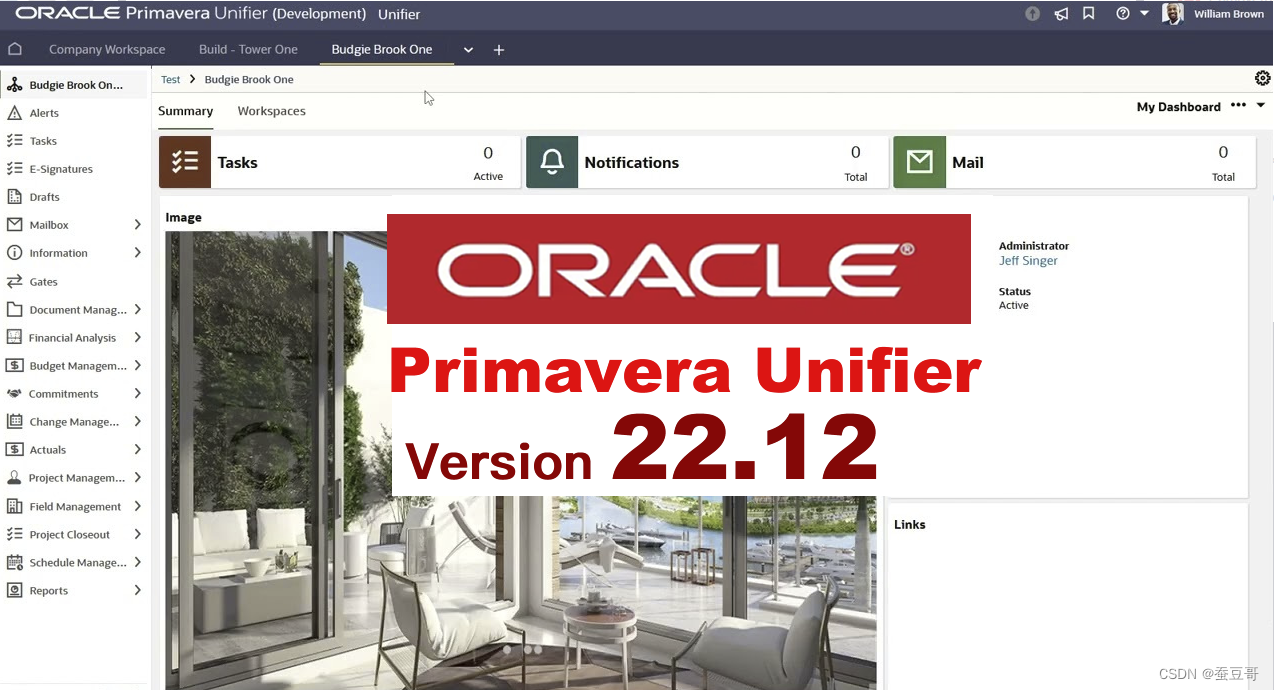1274x690 pixels.
Task: Switch to the Workspaces tab
Action: coord(271,111)
